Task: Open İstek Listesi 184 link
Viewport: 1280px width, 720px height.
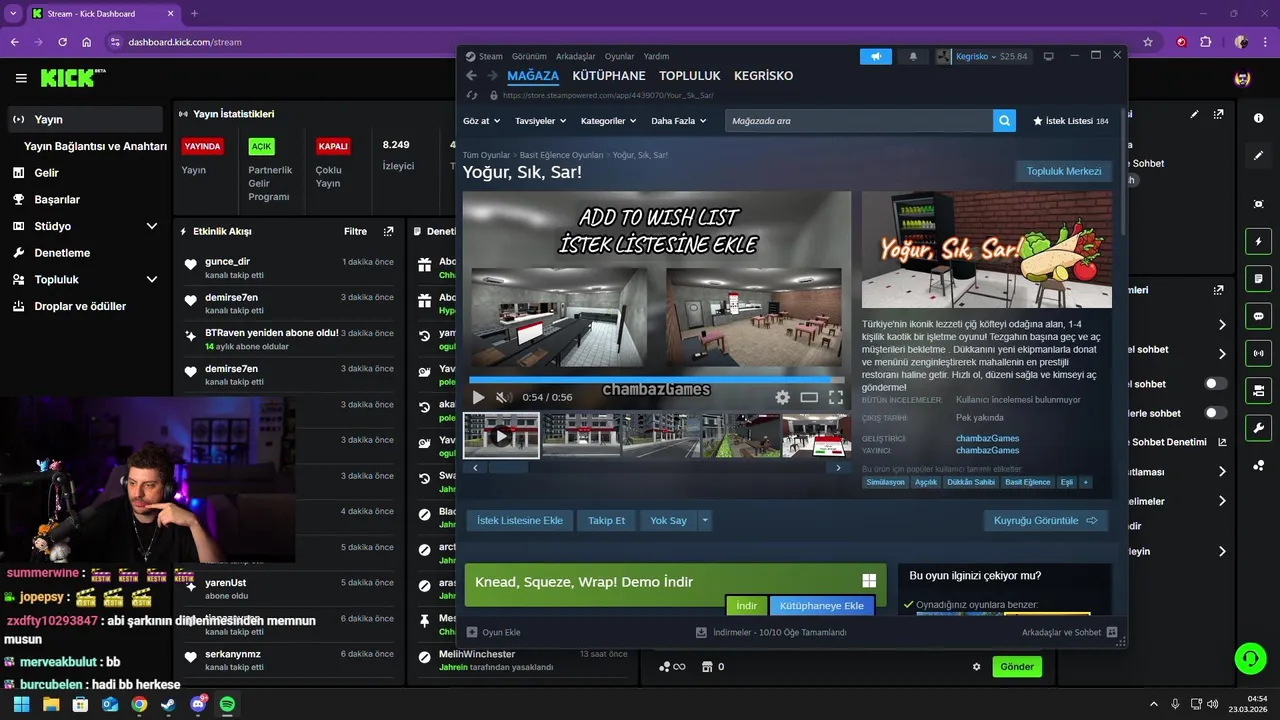Action: (1070, 121)
